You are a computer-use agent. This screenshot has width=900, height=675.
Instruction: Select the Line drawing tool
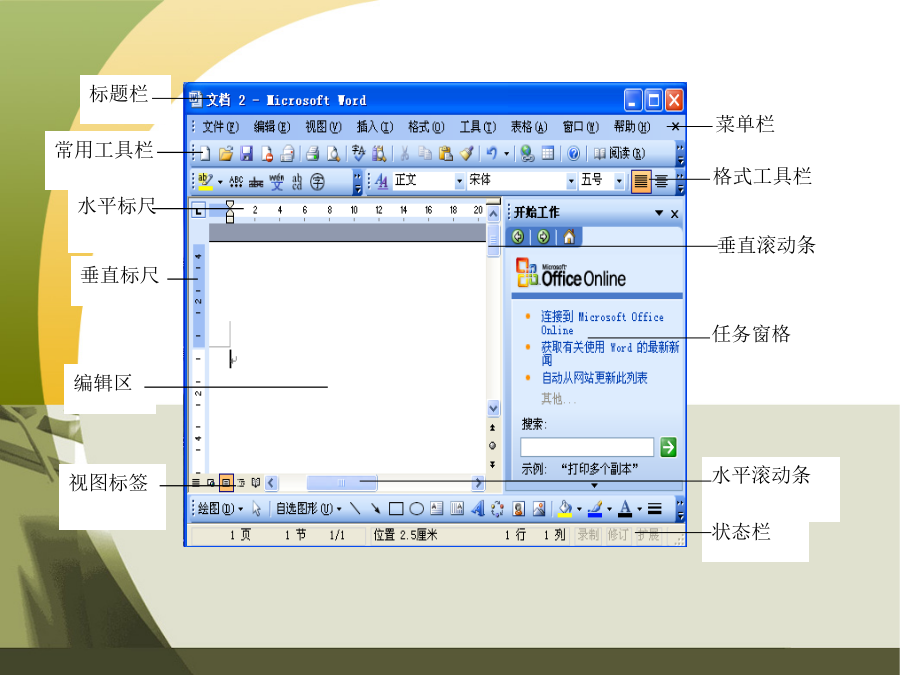355,508
